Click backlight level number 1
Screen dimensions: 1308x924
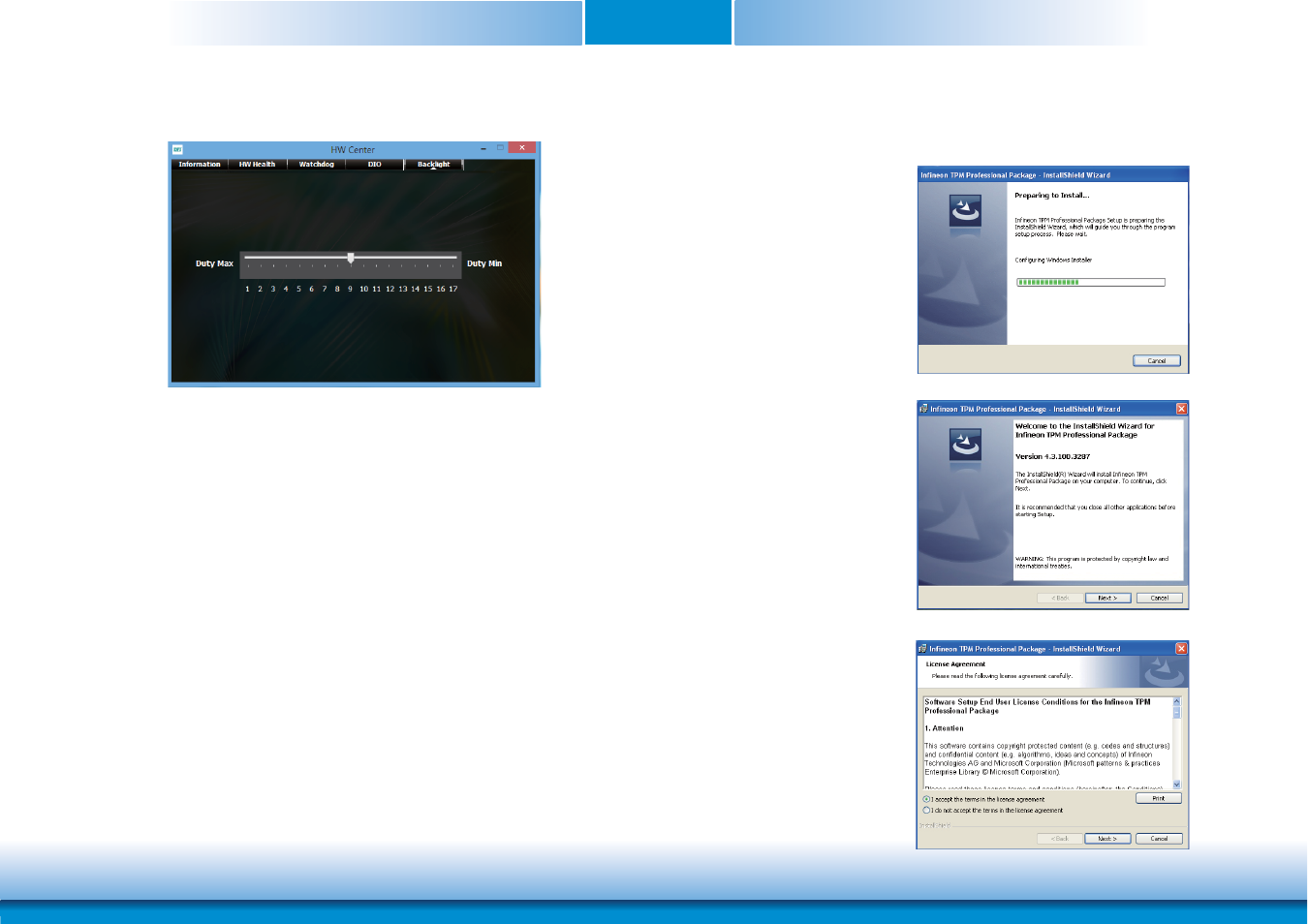coord(247,289)
